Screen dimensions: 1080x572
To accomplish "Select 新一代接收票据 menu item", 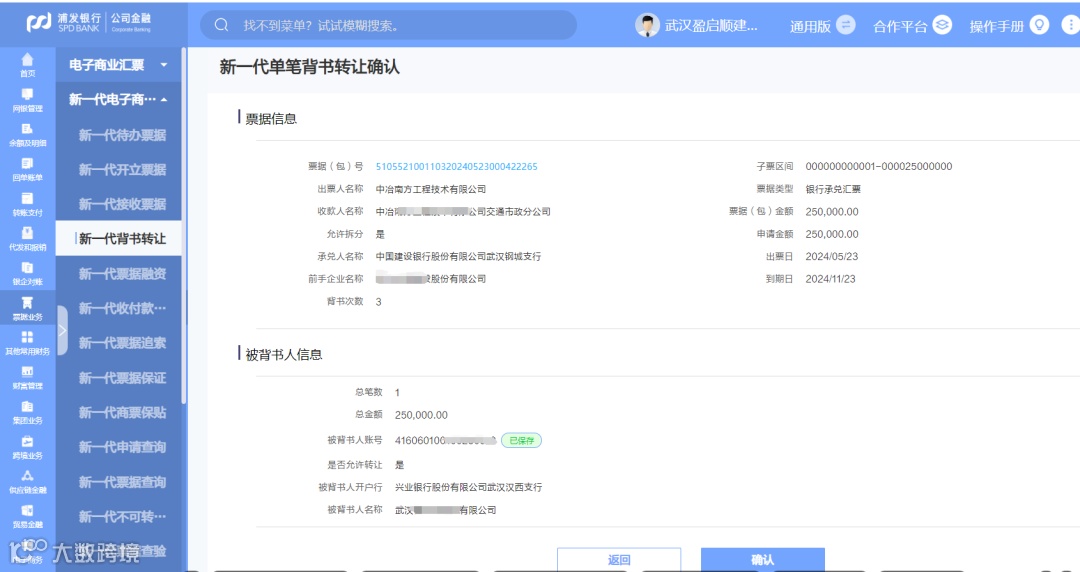I will click(122, 204).
